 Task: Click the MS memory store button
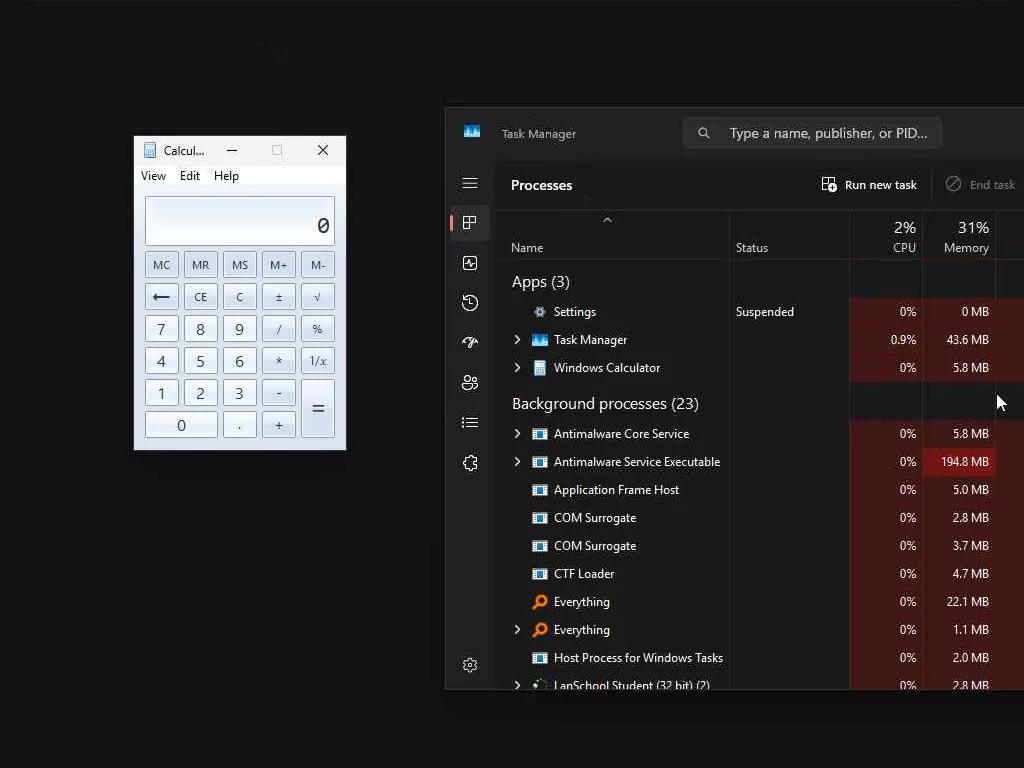(240, 265)
